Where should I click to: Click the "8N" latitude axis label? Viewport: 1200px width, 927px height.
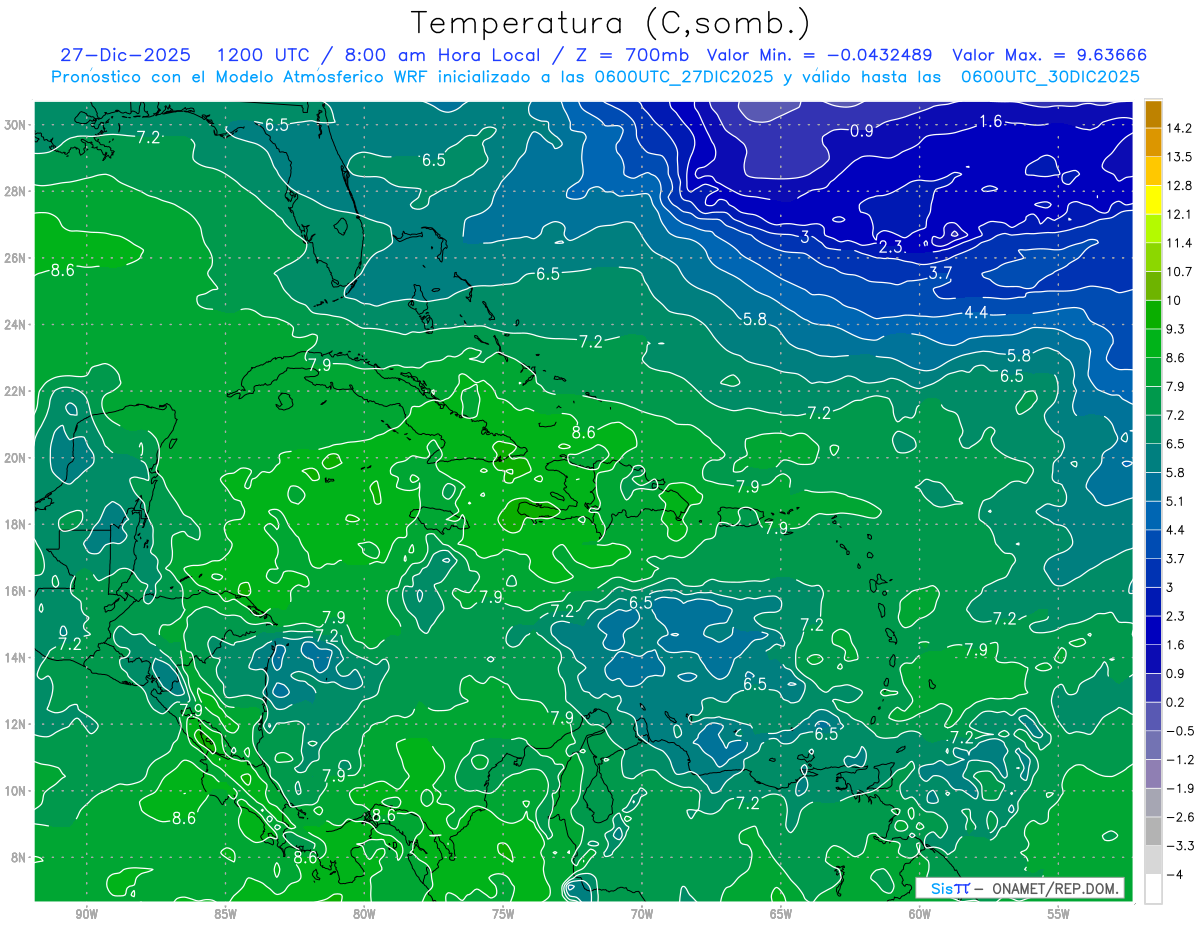(x=20, y=857)
